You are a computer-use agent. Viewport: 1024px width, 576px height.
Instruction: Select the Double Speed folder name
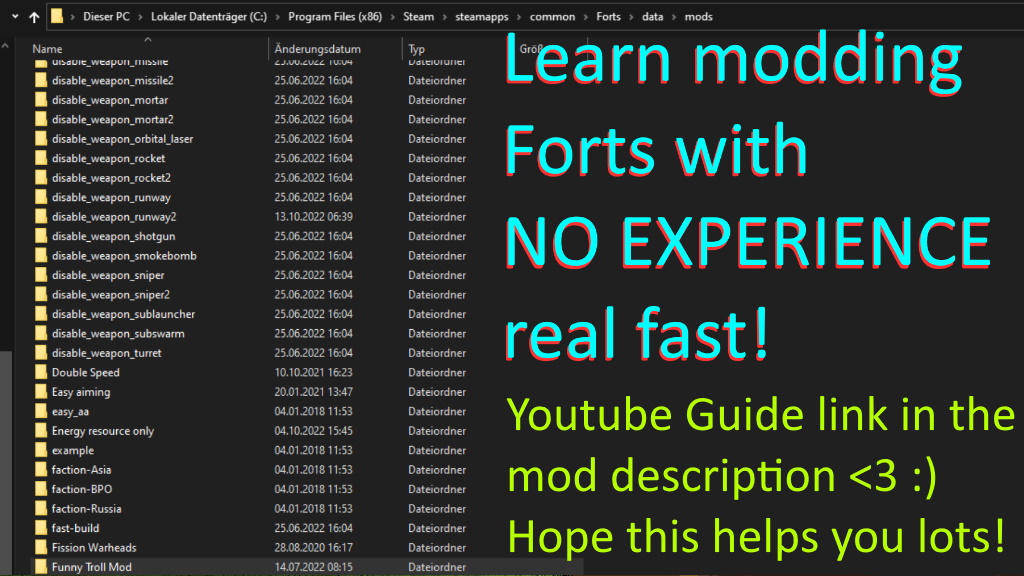point(86,373)
